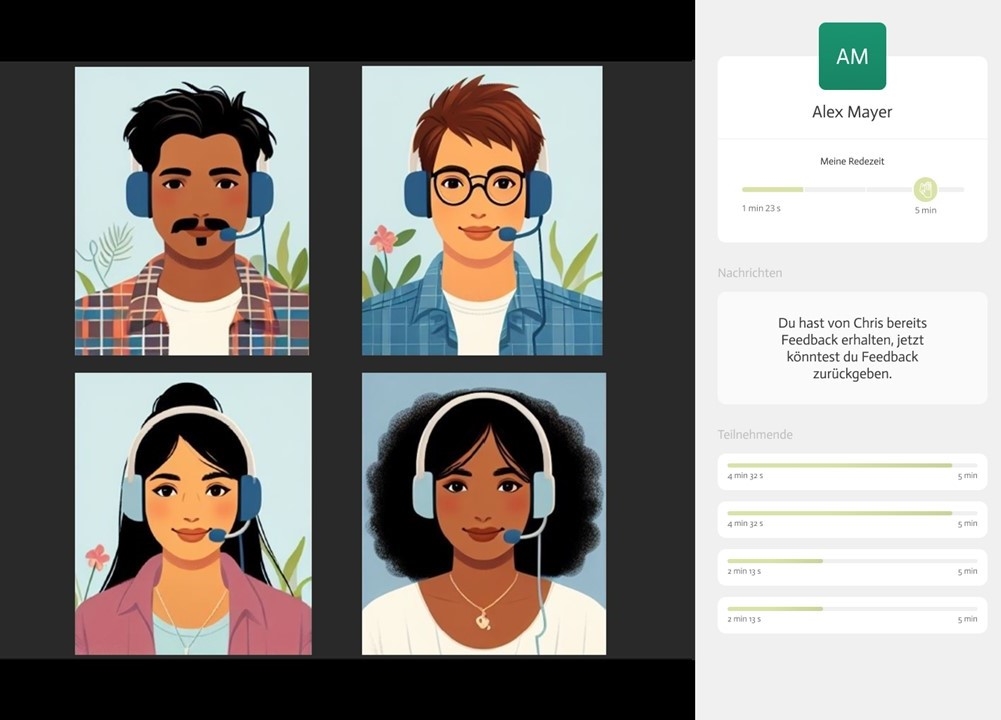Click the last participant's speaking time bar
The image size is (1001, 720).
click(852, 609)
